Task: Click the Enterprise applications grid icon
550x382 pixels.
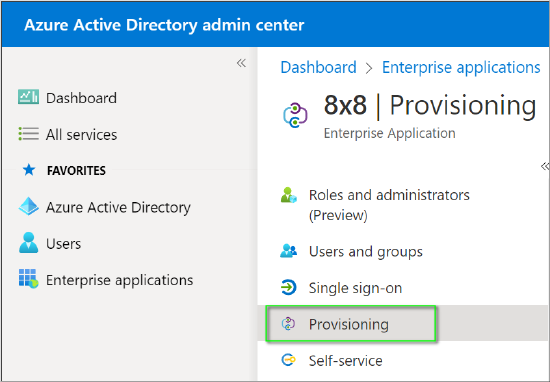Action: coord(28,279)
